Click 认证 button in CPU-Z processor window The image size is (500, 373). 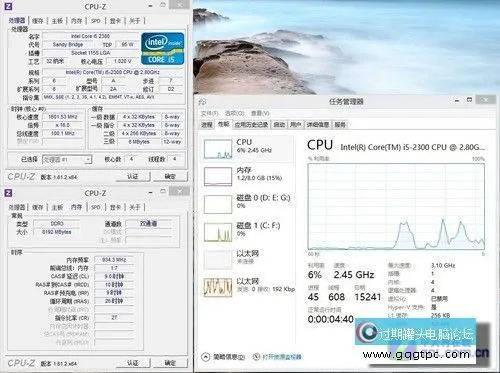click(133, 176)
